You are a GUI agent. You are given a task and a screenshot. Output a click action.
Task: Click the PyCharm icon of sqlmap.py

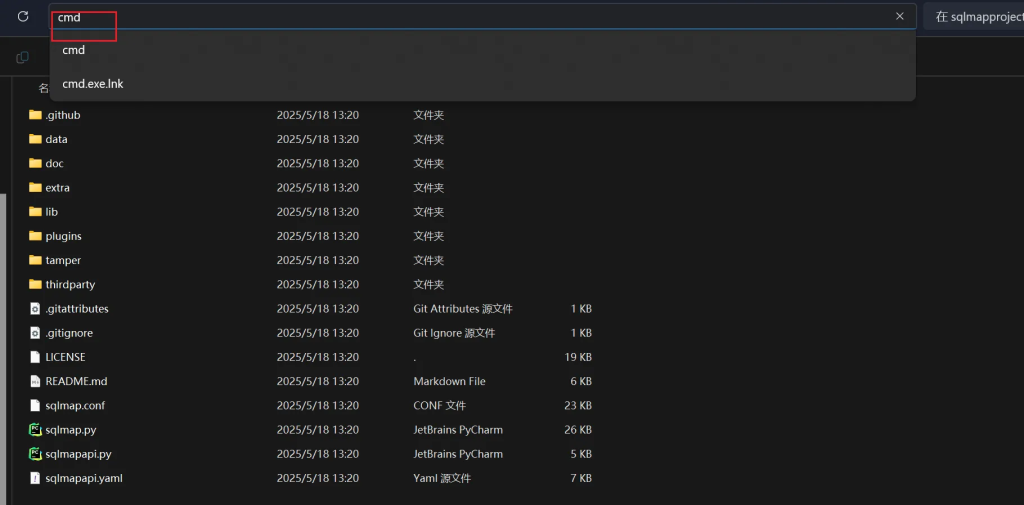(x=35, y=430)
